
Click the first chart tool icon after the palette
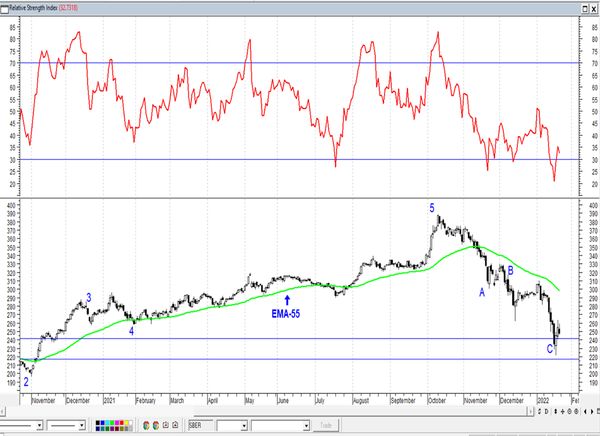[x=146, y=425]
